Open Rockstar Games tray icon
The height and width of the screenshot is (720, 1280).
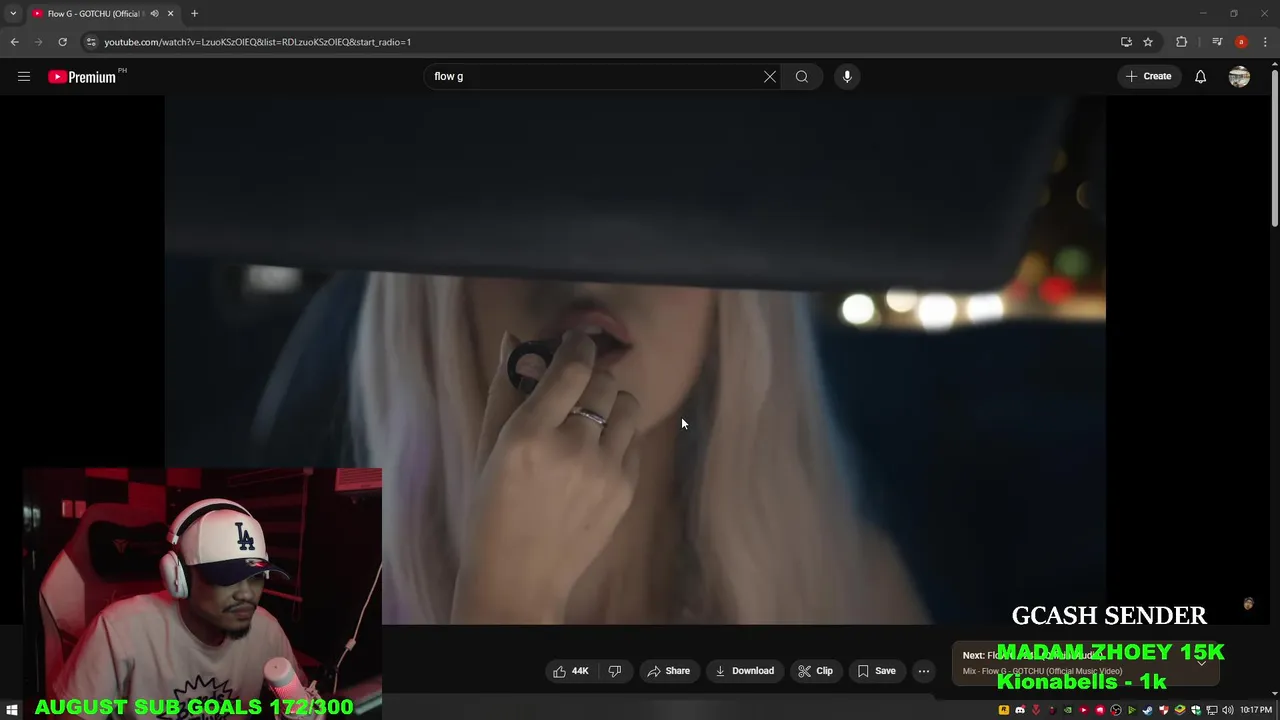point(1004,710)
